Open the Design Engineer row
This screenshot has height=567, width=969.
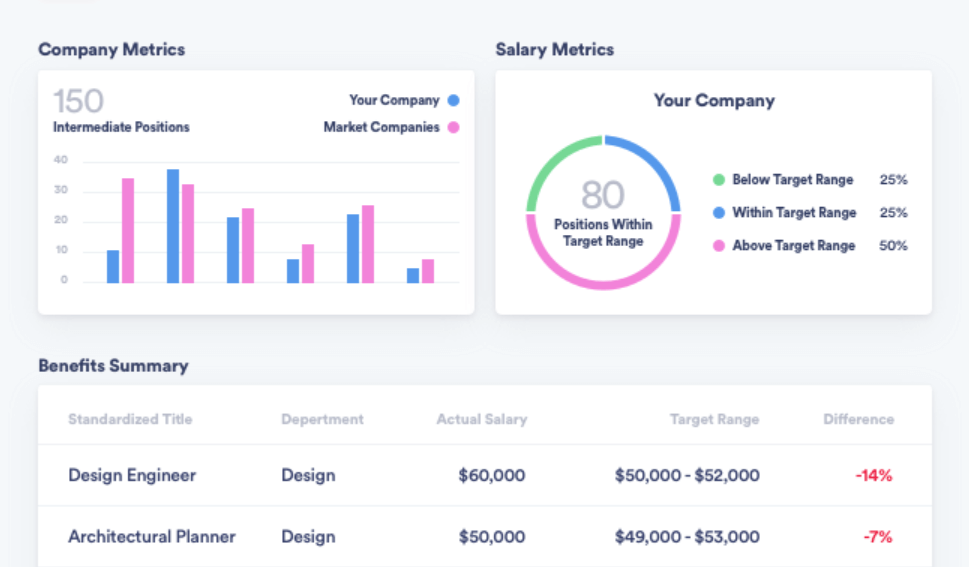[x=132, y=475]
